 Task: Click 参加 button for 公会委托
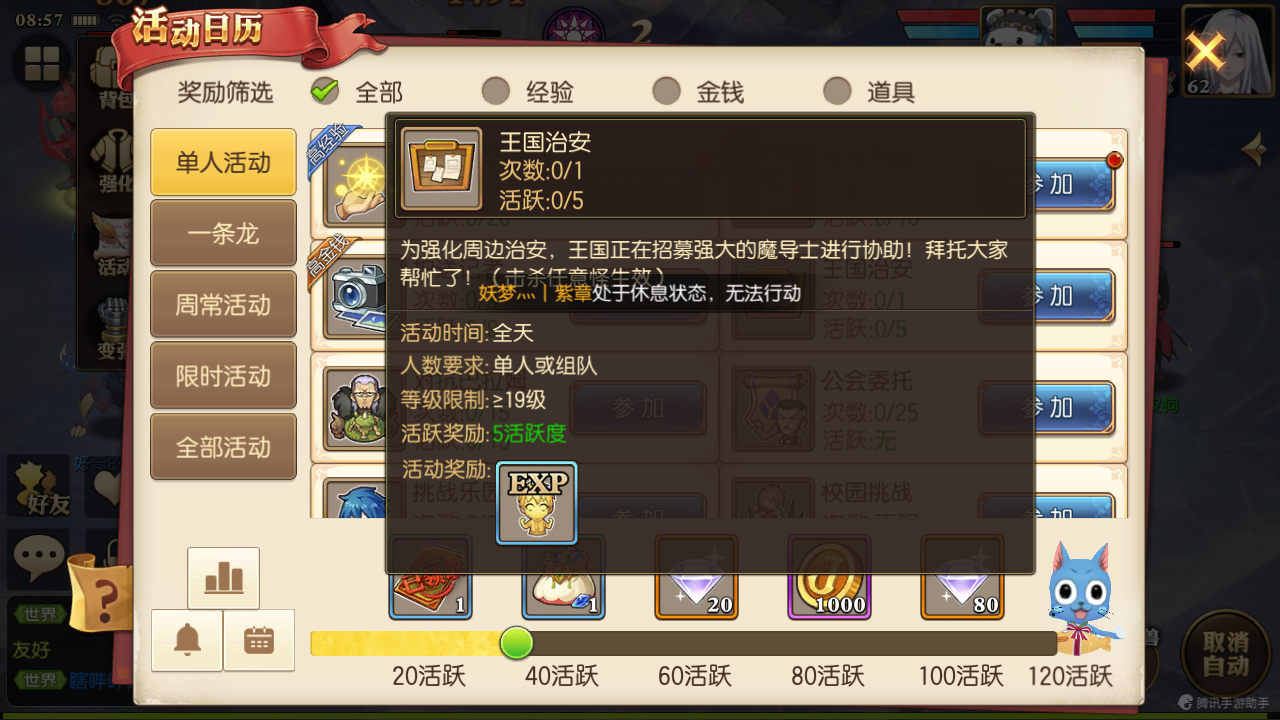tap(1047, 409)
